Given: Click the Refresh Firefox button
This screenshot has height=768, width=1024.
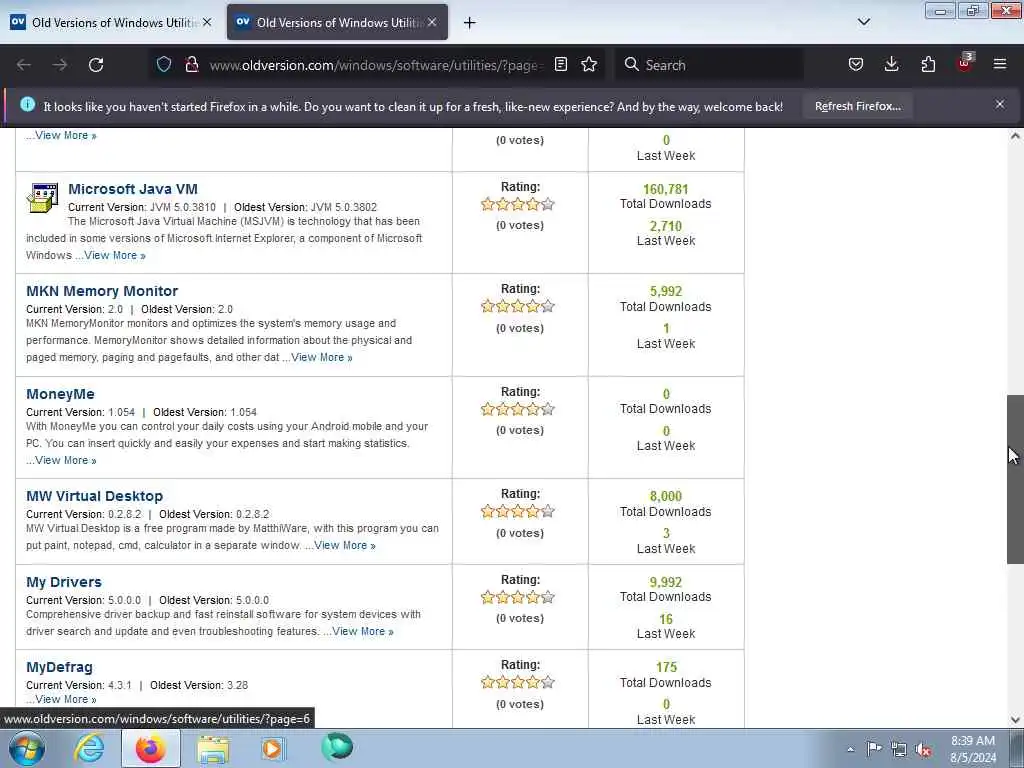Looking at the screenshot, I should click(x=857, y=106).
